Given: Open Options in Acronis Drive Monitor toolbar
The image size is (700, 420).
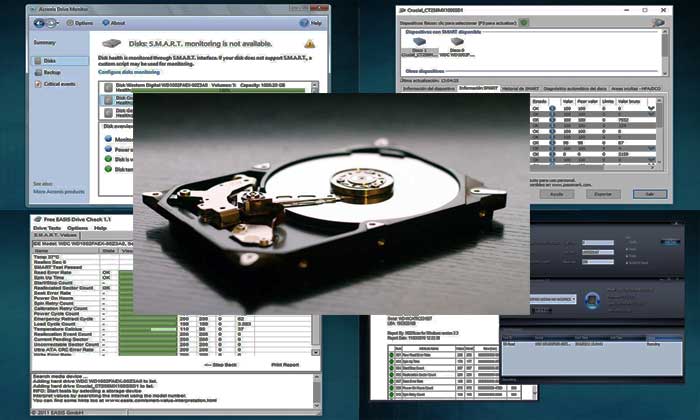Looking at the screenshot, I should (x=80, y=23).
